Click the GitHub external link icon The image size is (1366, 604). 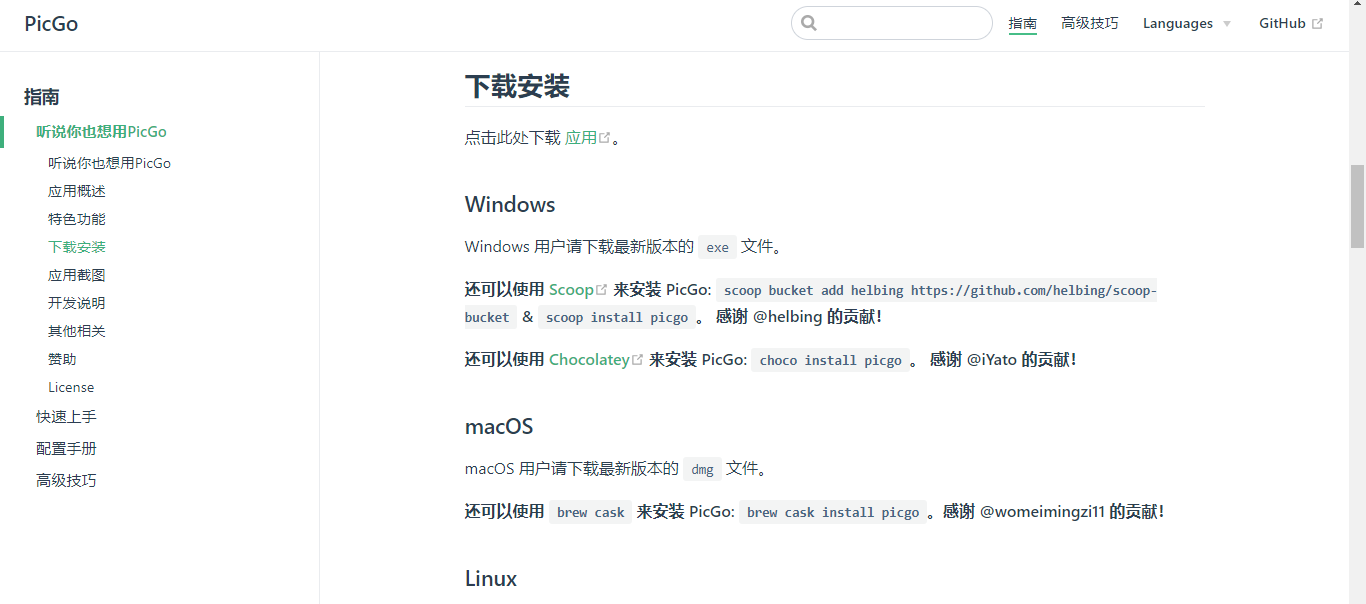(x=1317, y=24)
